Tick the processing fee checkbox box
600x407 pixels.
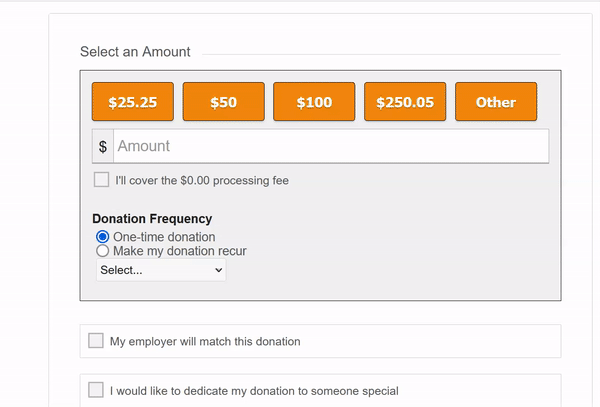point(101,180)
